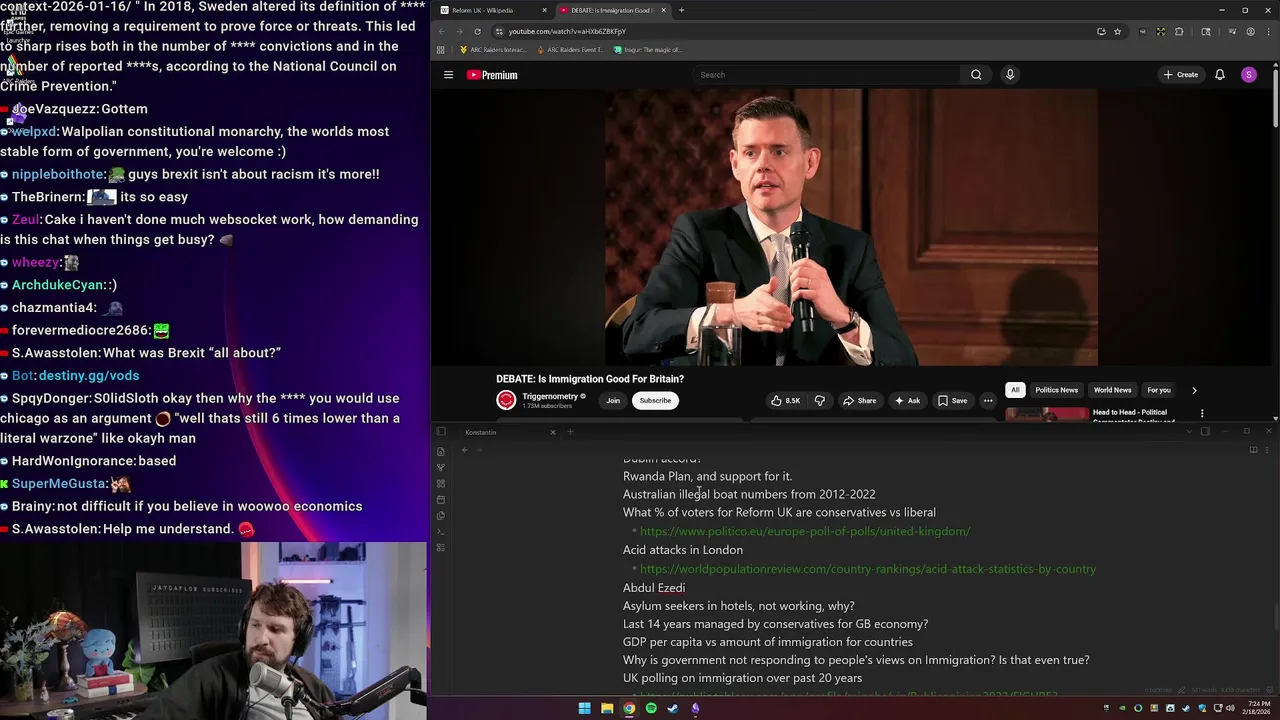
Task: Open the YouTube account avatar menu
Action: tap(1248, 75)
